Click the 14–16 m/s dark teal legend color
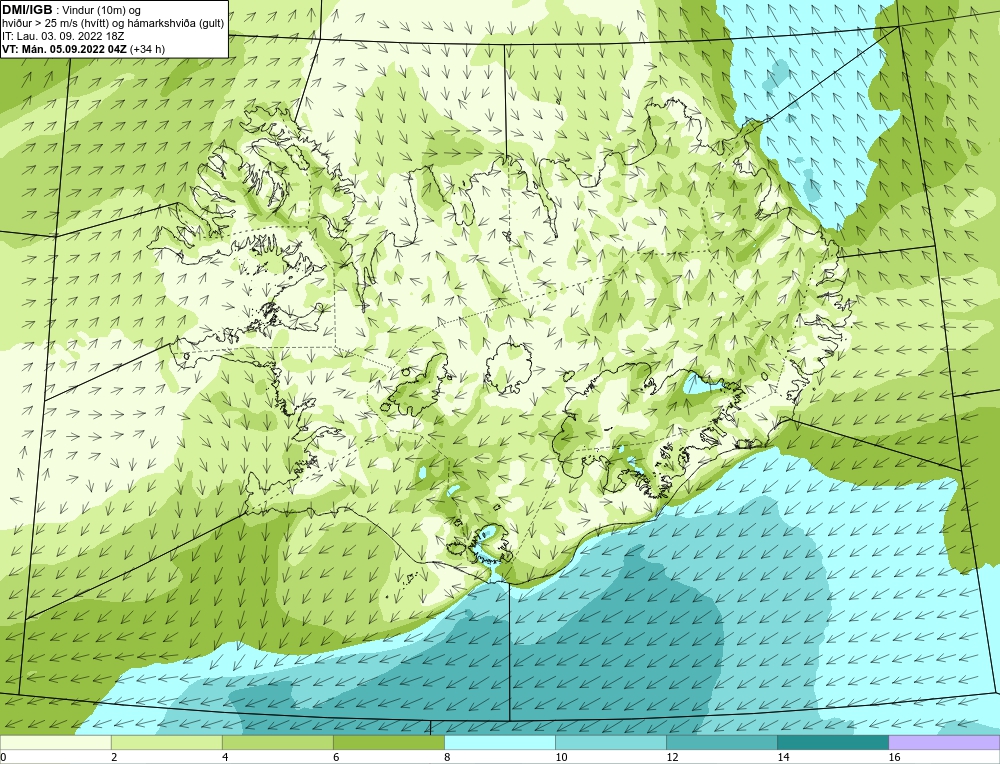Screen dimensions: 1000x764 [832, 742]
